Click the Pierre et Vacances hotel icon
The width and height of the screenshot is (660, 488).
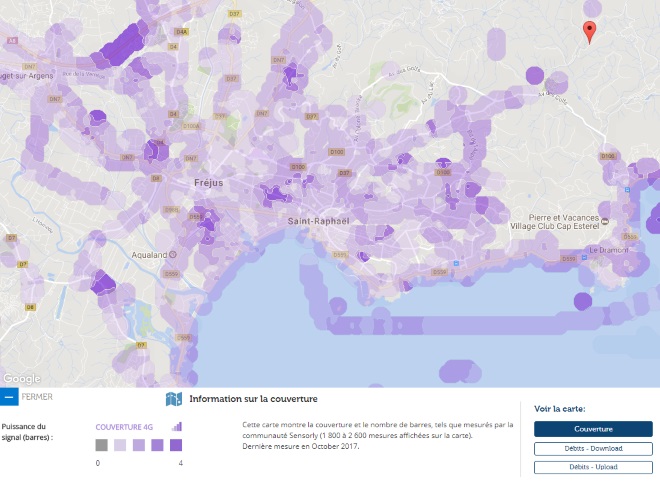(605, 220)
